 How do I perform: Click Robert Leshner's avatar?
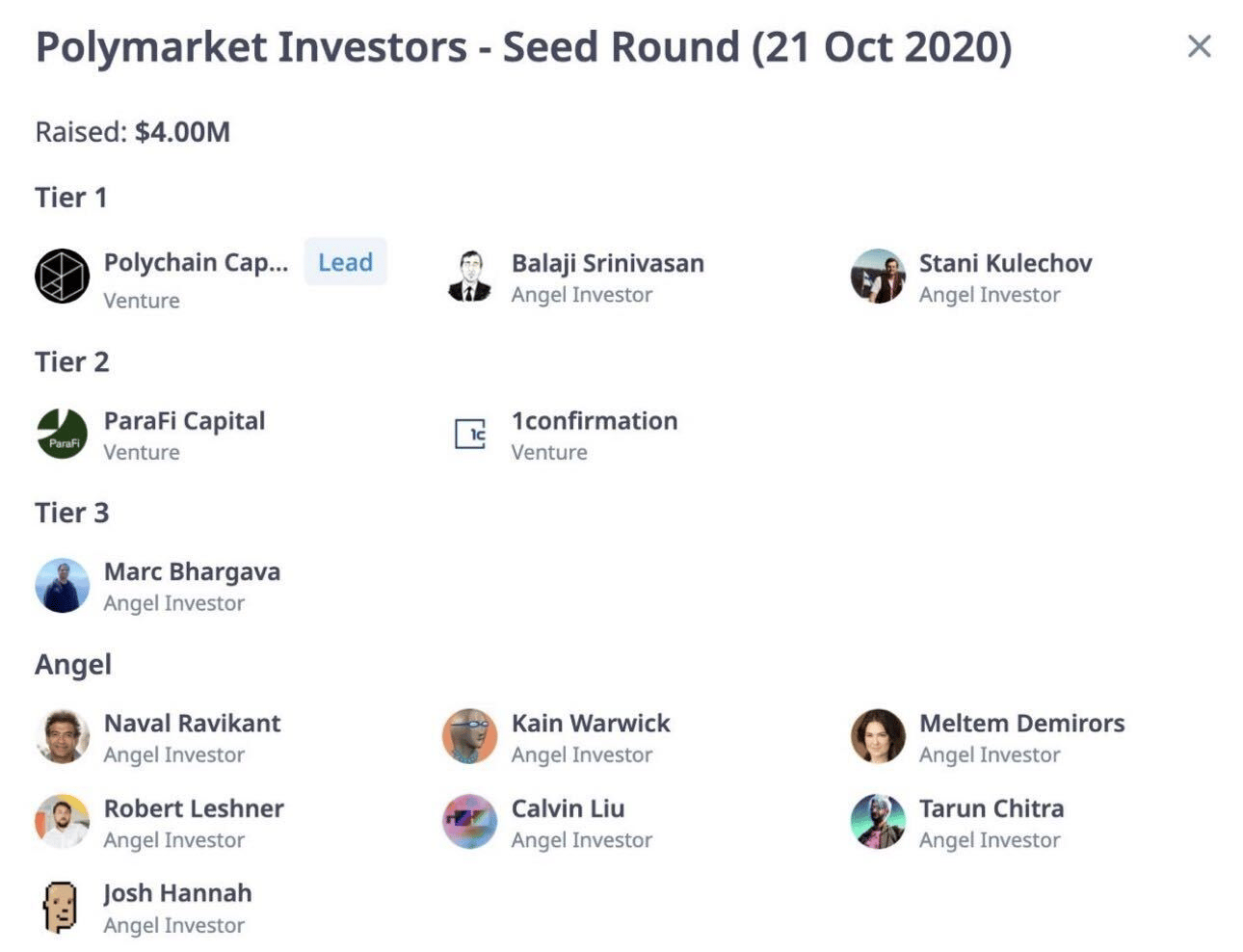(63, 822)
